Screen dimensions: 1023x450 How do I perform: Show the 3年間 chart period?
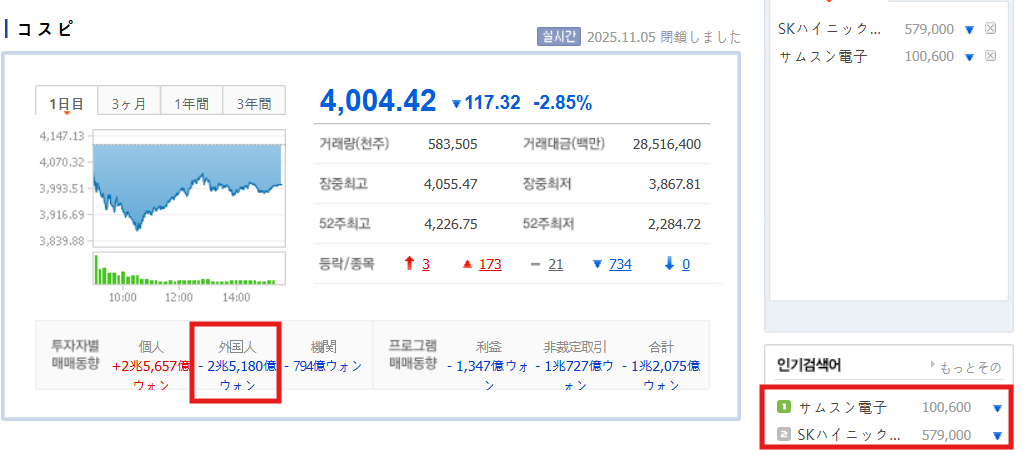pos(254,102)
